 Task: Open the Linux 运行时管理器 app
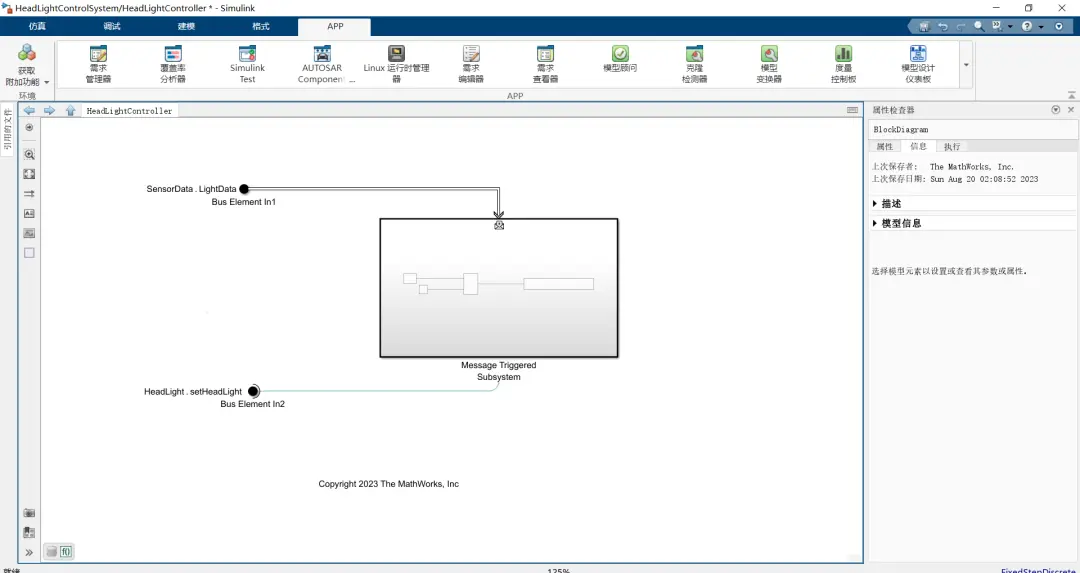(x=396, y=64)
